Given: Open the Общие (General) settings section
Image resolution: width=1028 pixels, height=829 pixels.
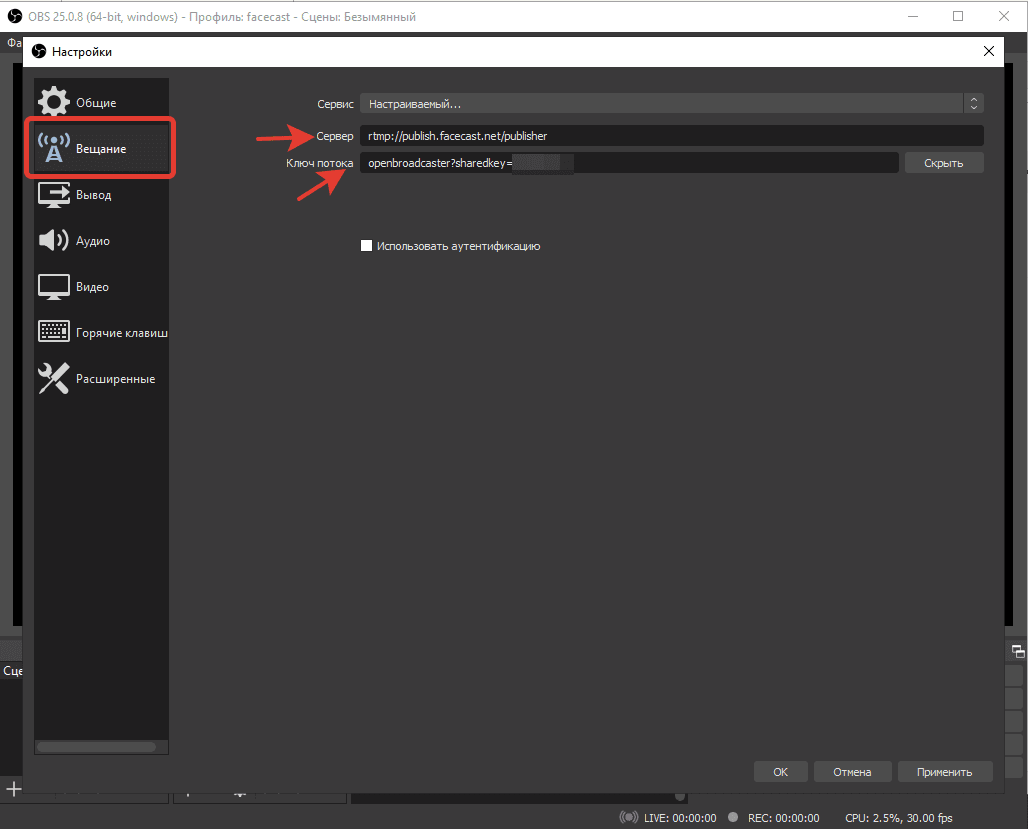Looking at the screenshot, I should [101, 102].
